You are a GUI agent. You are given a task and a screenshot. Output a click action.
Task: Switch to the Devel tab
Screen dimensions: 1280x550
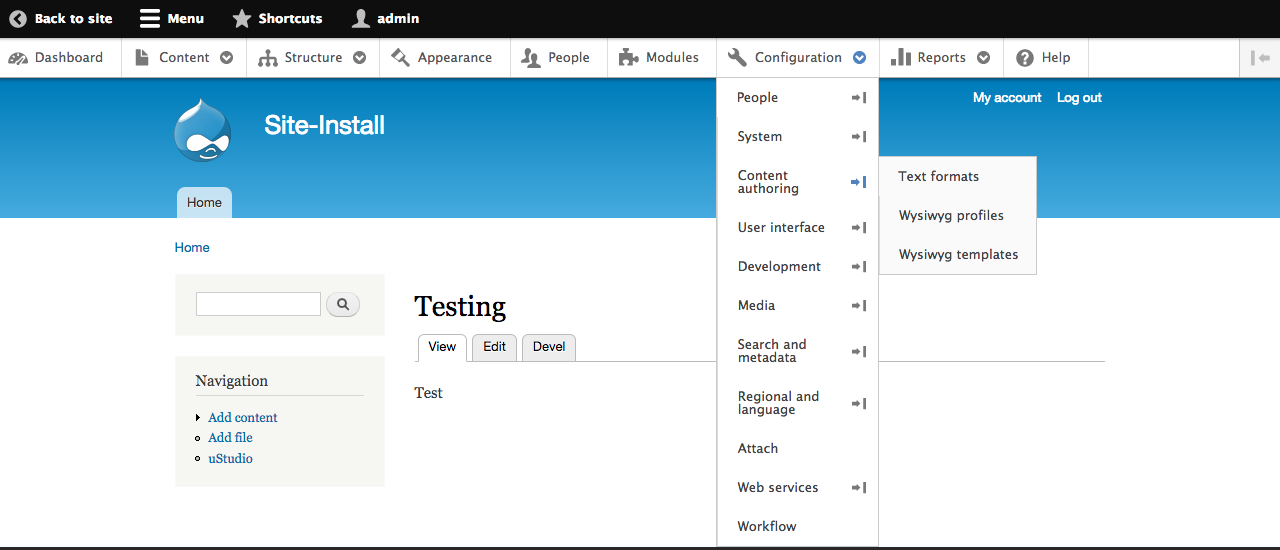coord(549,347)
